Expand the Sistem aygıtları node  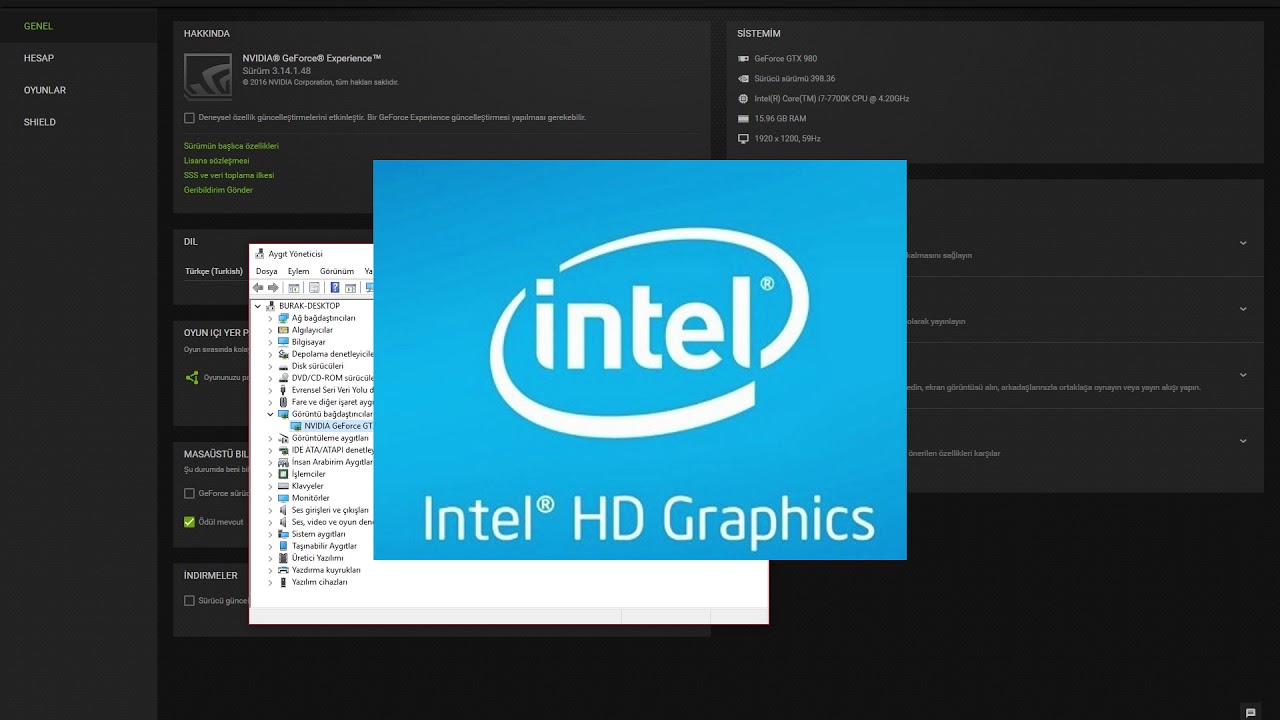270,534
